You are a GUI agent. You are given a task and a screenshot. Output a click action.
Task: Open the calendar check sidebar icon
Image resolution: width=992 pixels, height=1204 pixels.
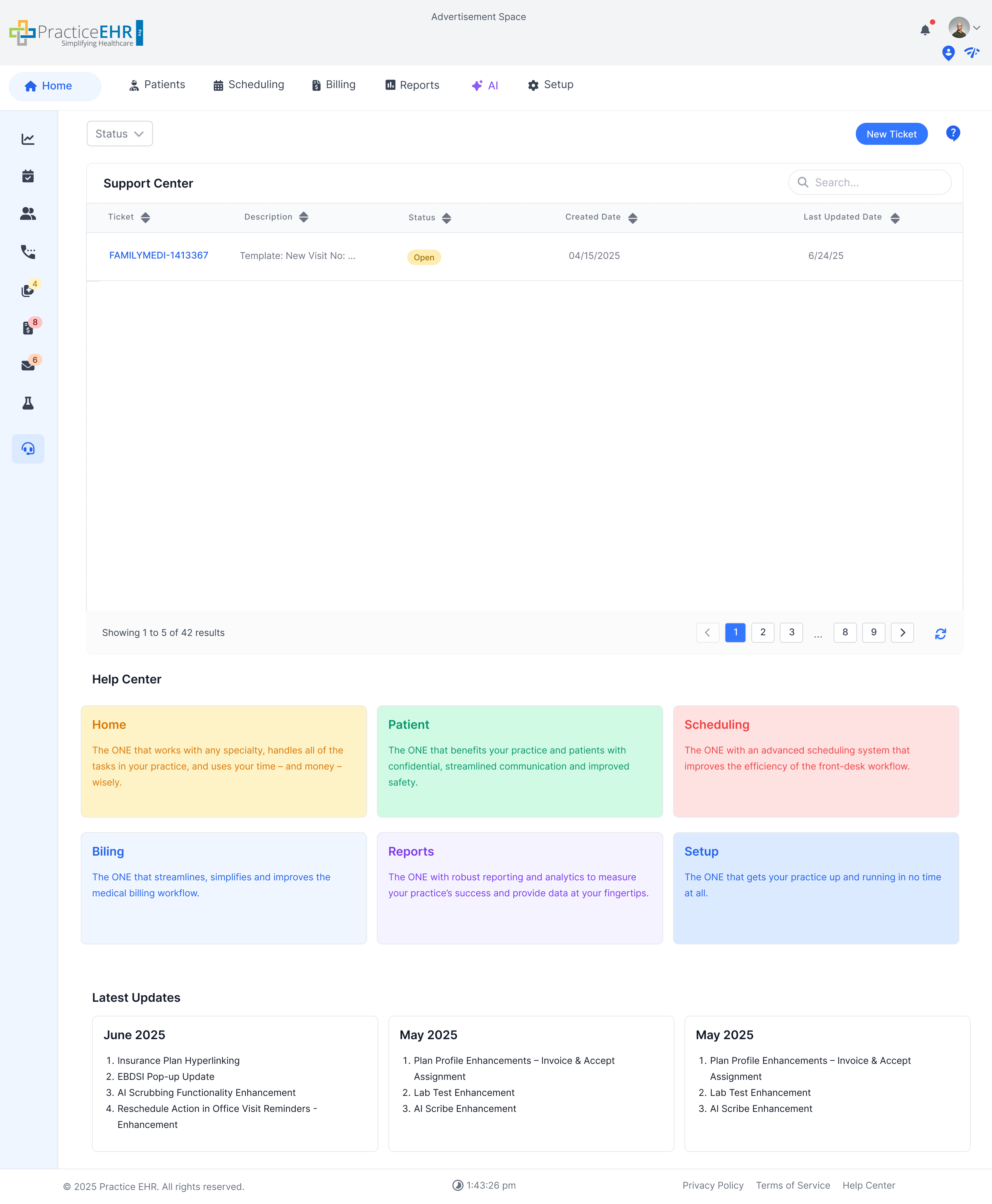point(28,176)
